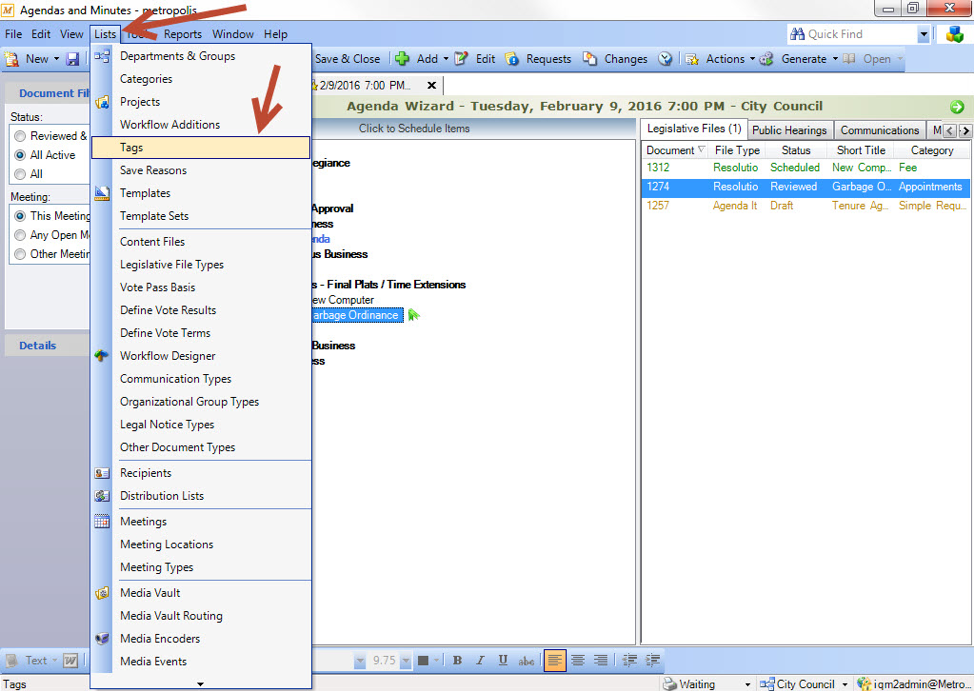Open the Actions dropdown arrow
Viewport: 974px width, 691px height.
[x=752, y=59]
